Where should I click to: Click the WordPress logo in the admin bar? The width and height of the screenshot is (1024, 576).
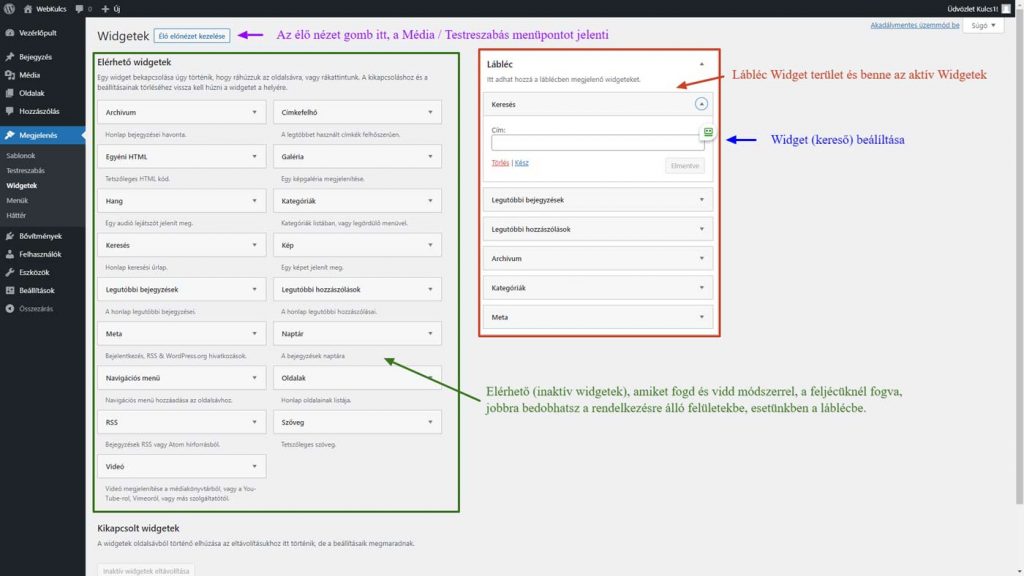(x=10, y=8)
